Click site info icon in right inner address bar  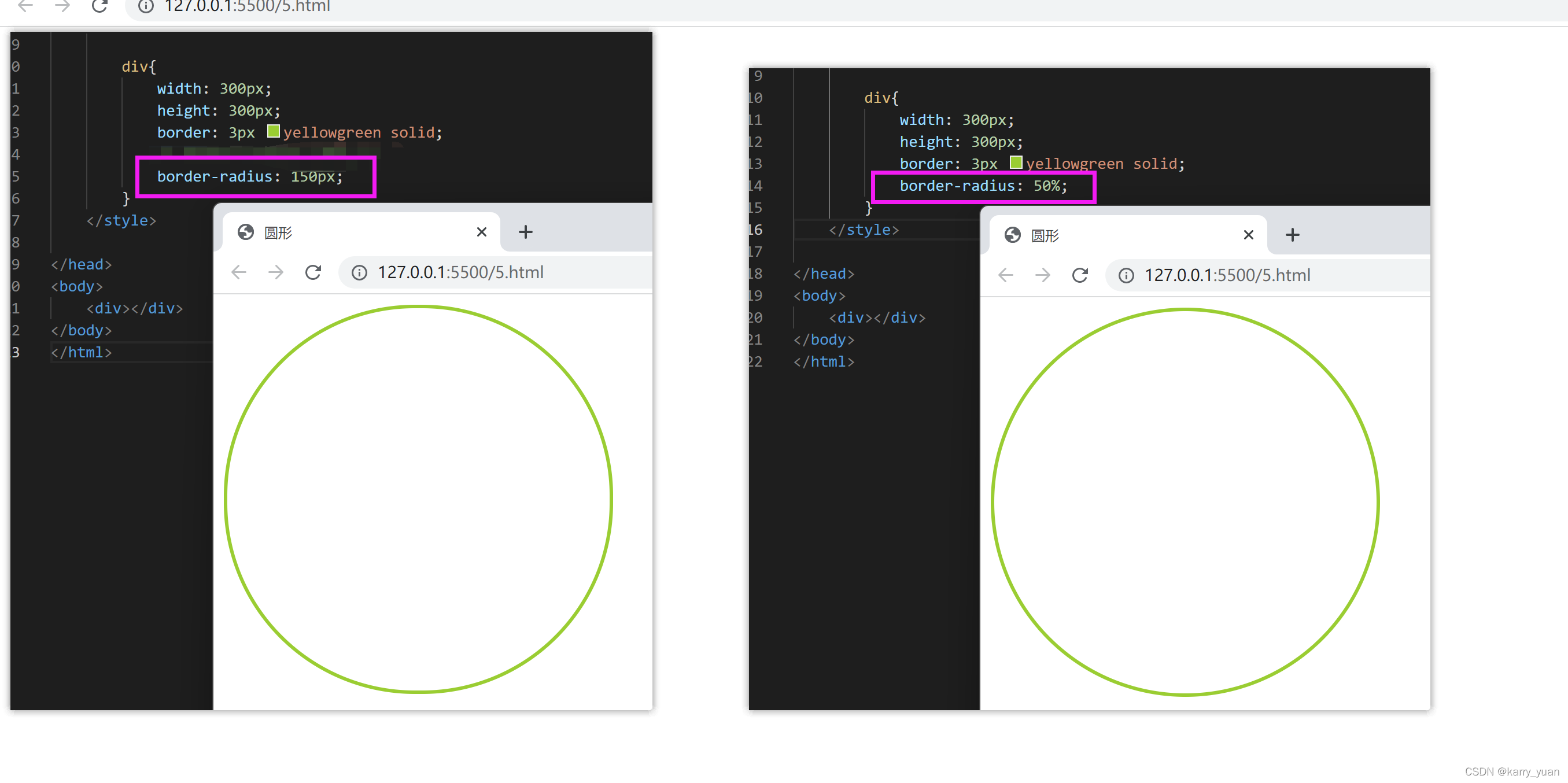[x=1126, y=276]
